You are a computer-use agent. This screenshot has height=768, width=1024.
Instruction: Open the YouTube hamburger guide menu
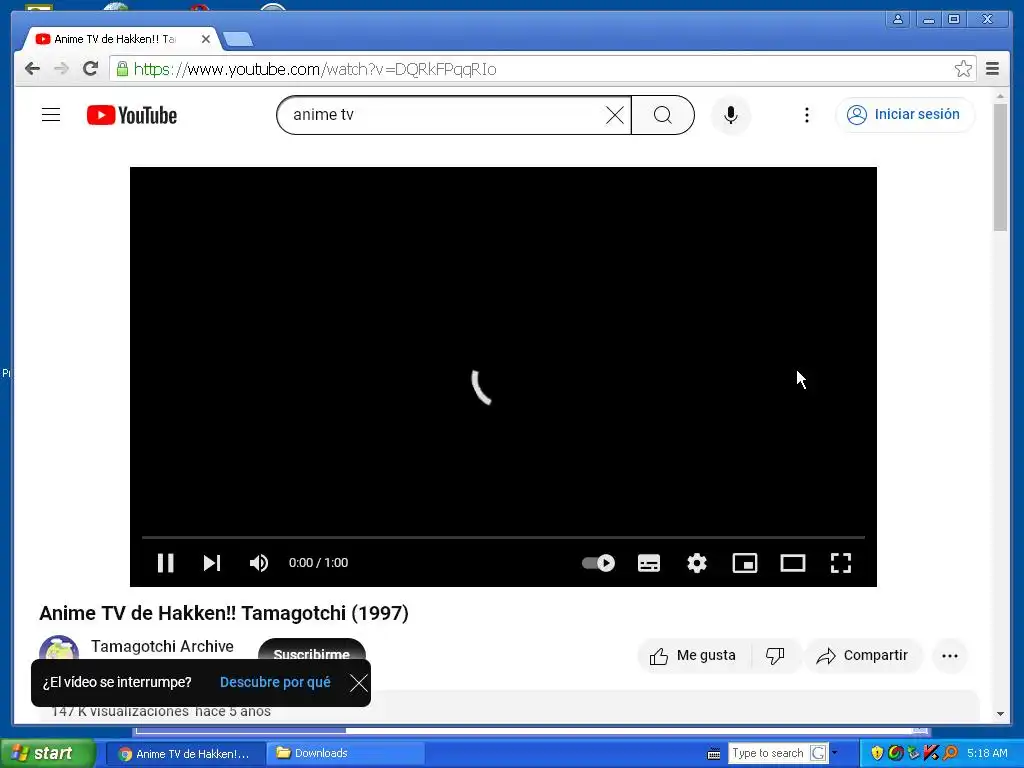tap(51, 115)
